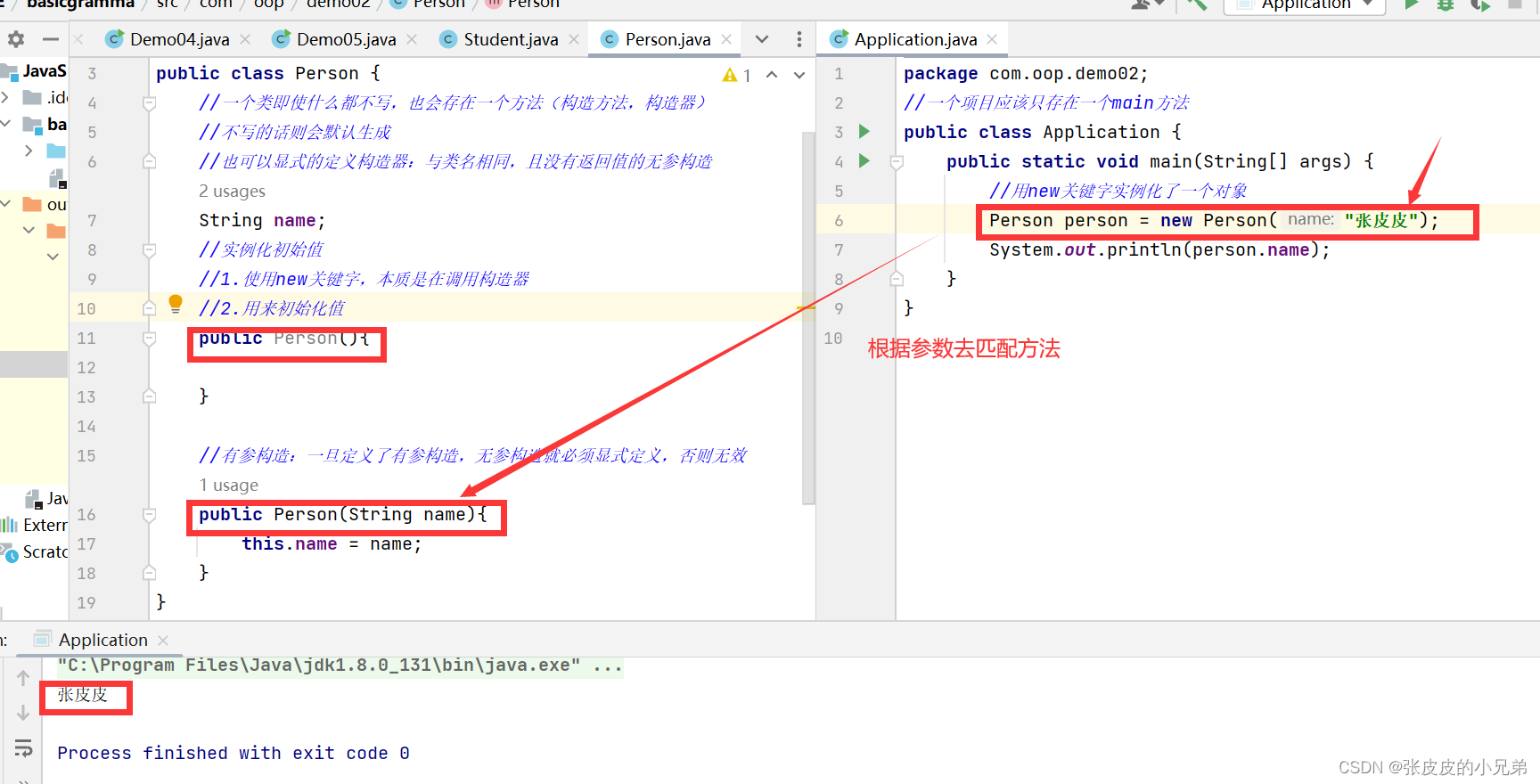Click run gutter icon beside class Application
Image resolution: width=1540 pixels, height=784 pixels.
pos(864,132)
